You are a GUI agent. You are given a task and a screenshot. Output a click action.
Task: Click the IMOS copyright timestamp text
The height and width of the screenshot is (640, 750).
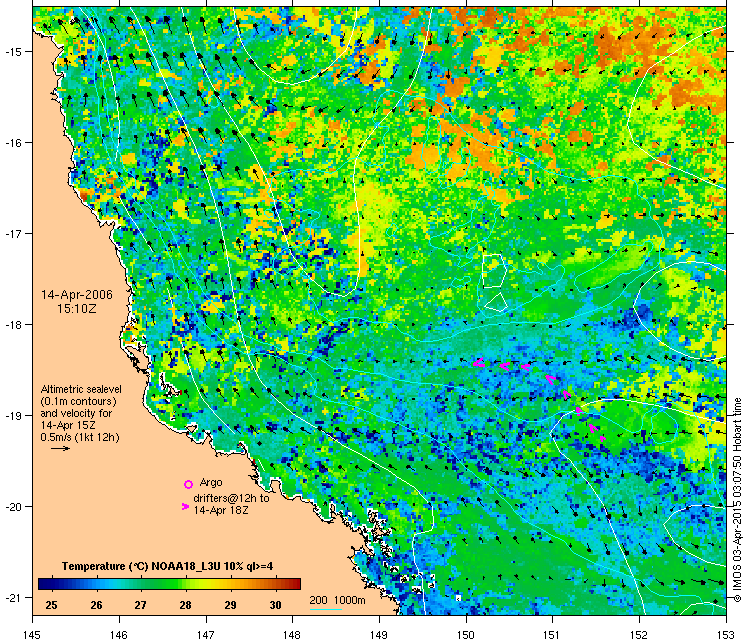737,500
